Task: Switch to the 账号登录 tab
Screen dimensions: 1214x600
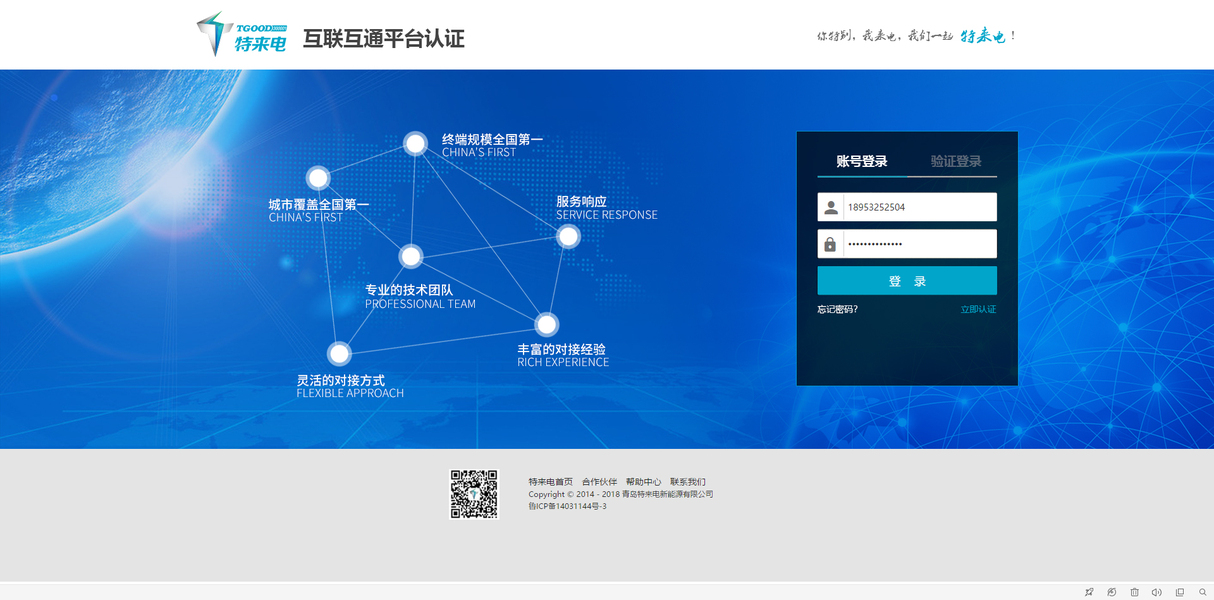Action: (862, 161)
